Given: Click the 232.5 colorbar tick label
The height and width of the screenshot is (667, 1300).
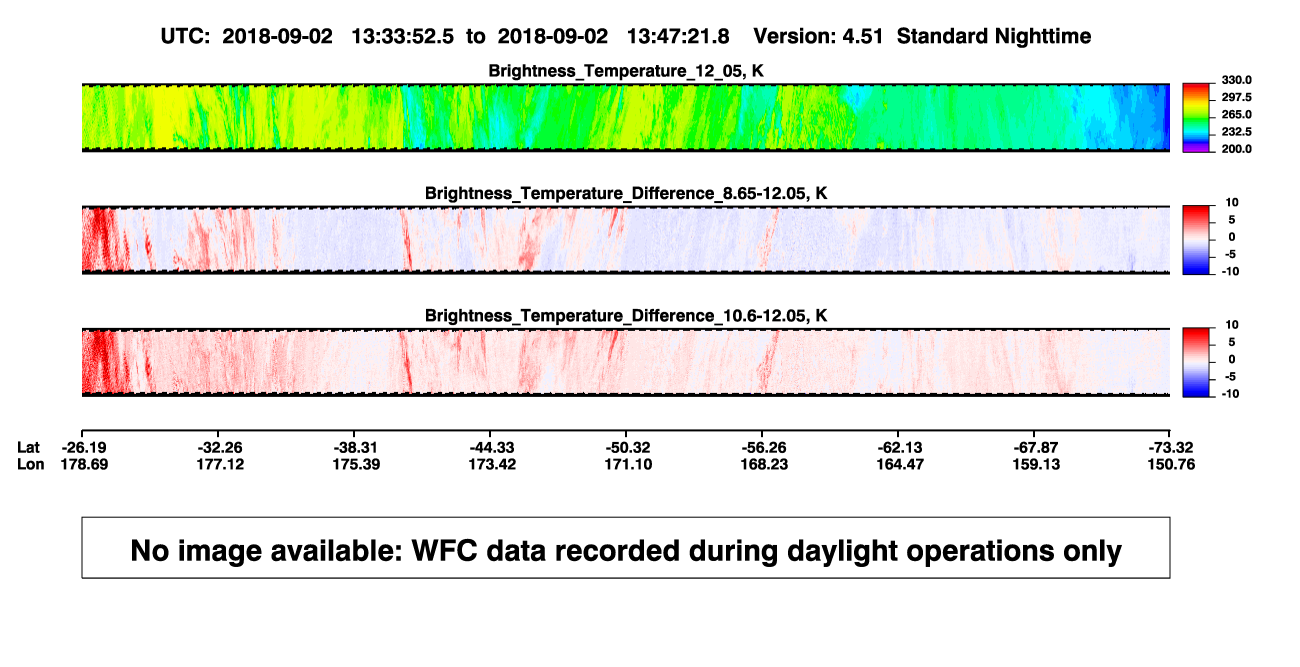Looking at the screenshot, I should point(1235,131).
